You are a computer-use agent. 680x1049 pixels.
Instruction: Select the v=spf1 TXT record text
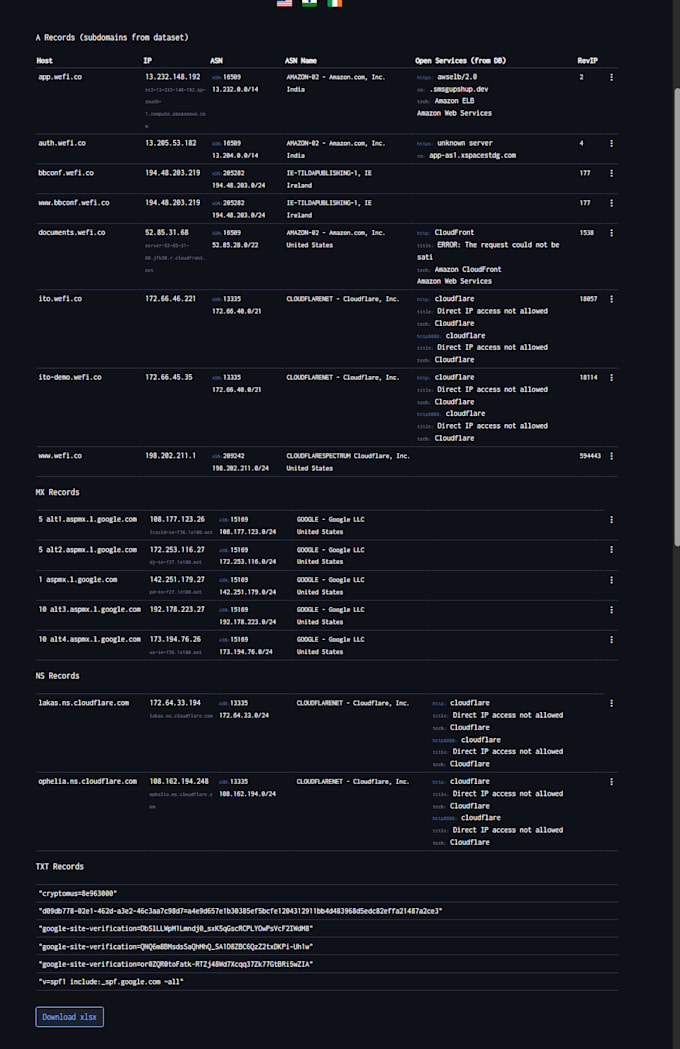pos(111,982)
